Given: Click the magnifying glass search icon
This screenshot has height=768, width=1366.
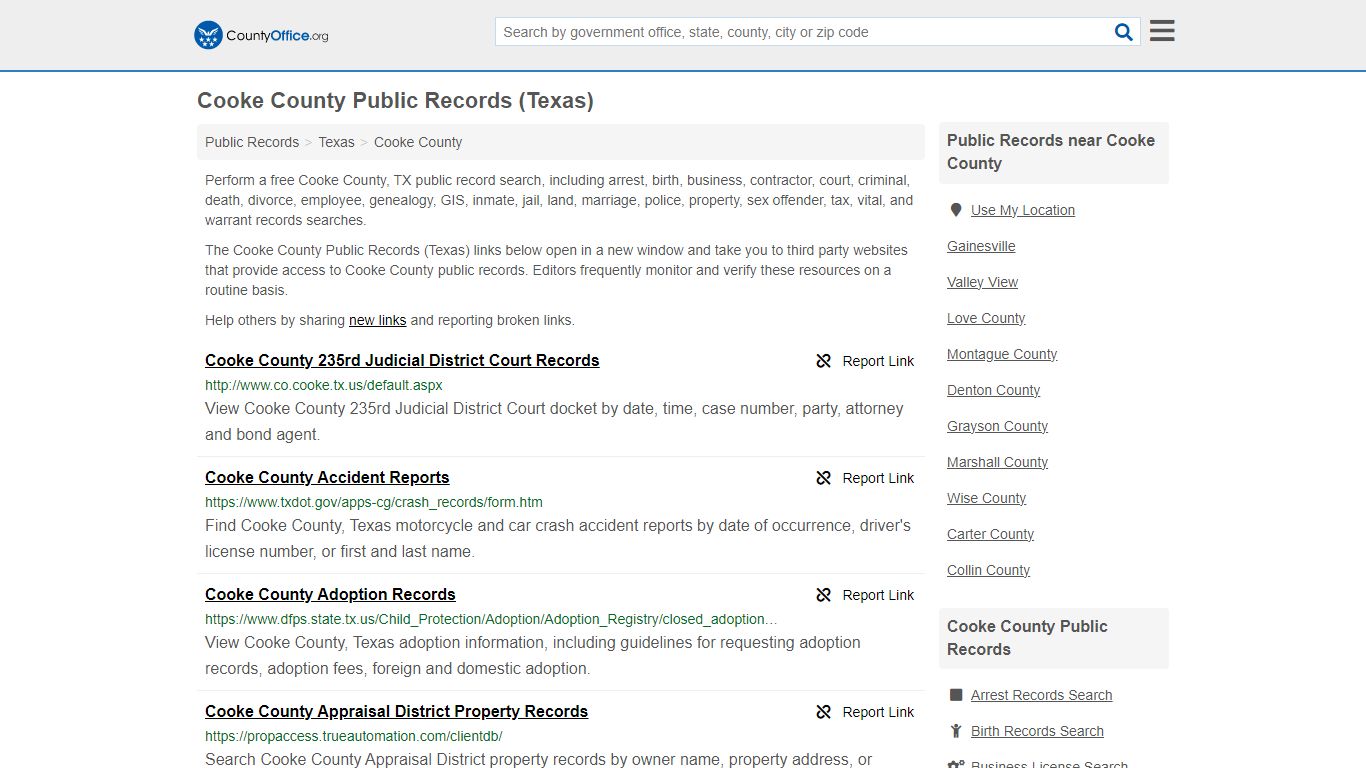Looking at the screenshot, I should (1124, 32).
